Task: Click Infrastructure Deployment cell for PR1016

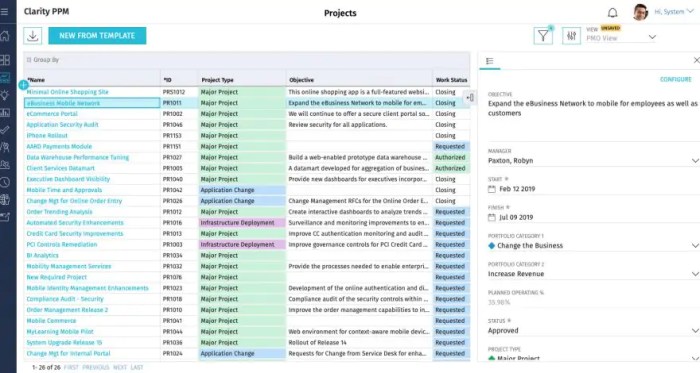Action: tap(242, 223)
